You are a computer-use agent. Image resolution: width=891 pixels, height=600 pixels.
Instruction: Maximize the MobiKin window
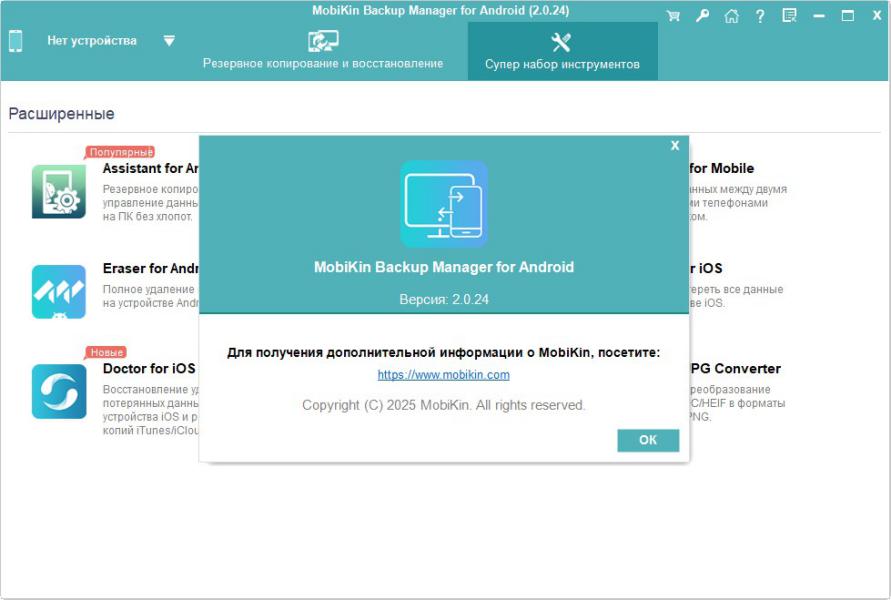[847, 16]
